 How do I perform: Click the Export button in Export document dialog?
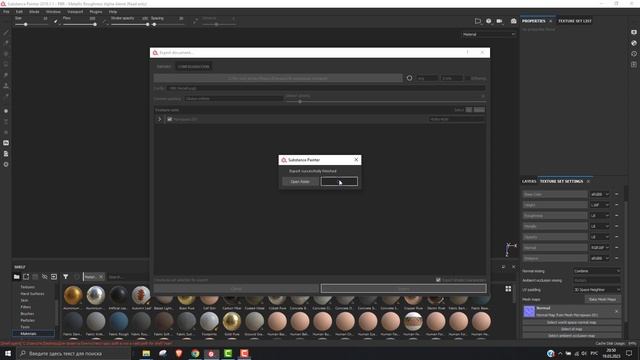click(403, 289)
